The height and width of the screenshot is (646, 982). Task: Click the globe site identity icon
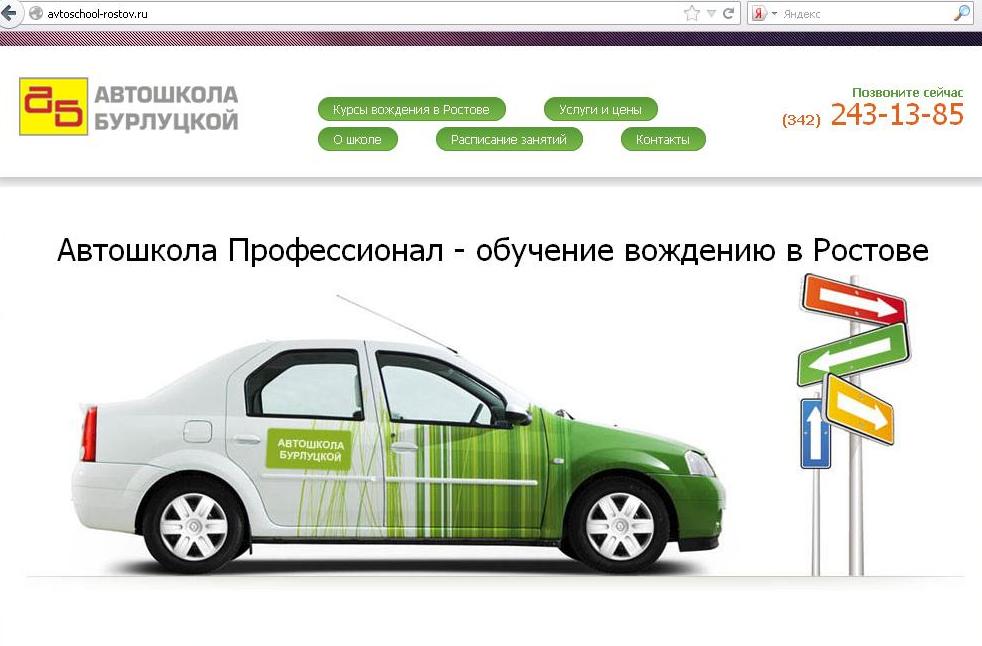(x=36, y=13)
